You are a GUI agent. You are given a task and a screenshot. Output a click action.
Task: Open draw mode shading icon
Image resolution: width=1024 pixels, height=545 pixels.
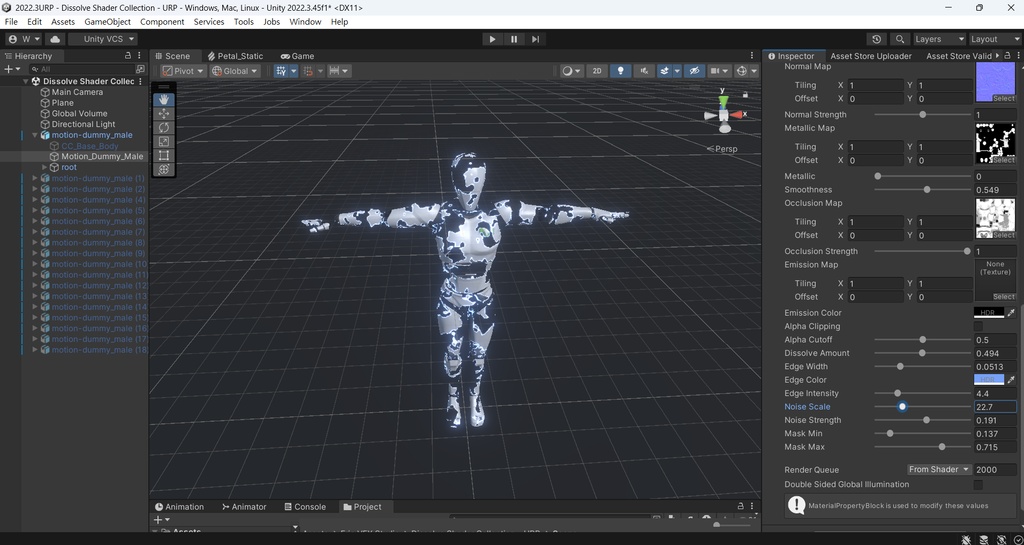(x=568, y=71)
